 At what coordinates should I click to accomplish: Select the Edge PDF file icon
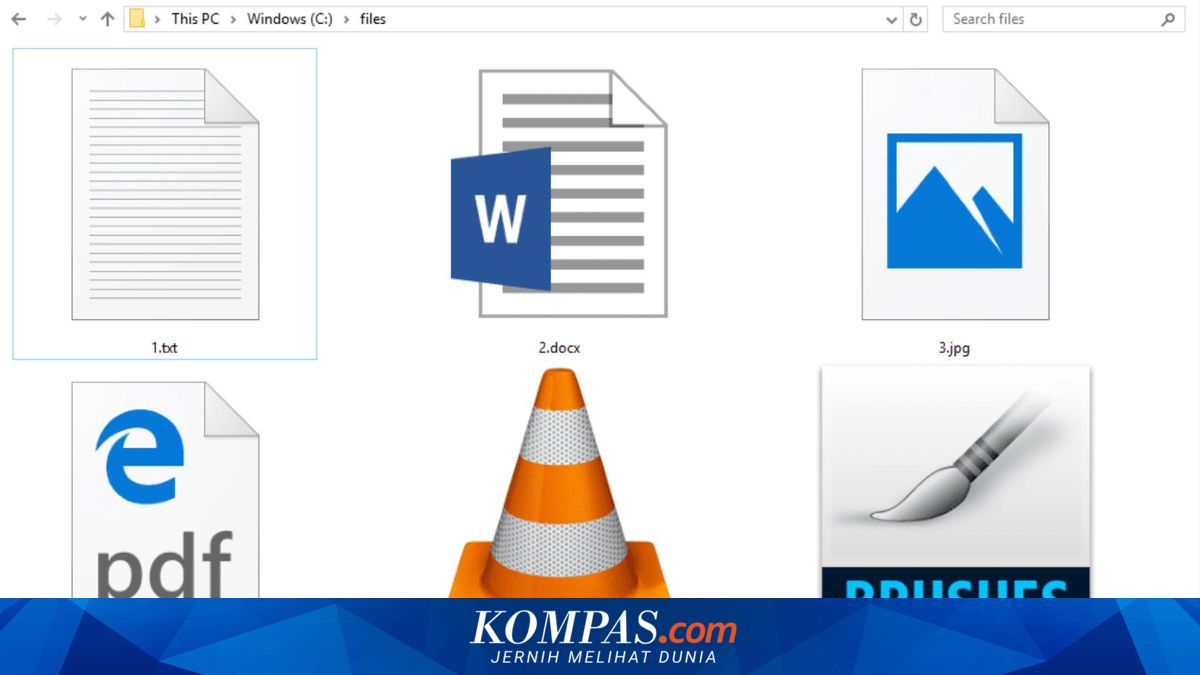(x=165, y=490)
